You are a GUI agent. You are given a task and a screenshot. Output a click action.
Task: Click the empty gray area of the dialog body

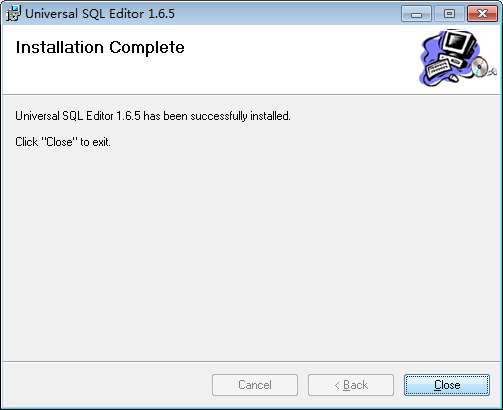251,253
